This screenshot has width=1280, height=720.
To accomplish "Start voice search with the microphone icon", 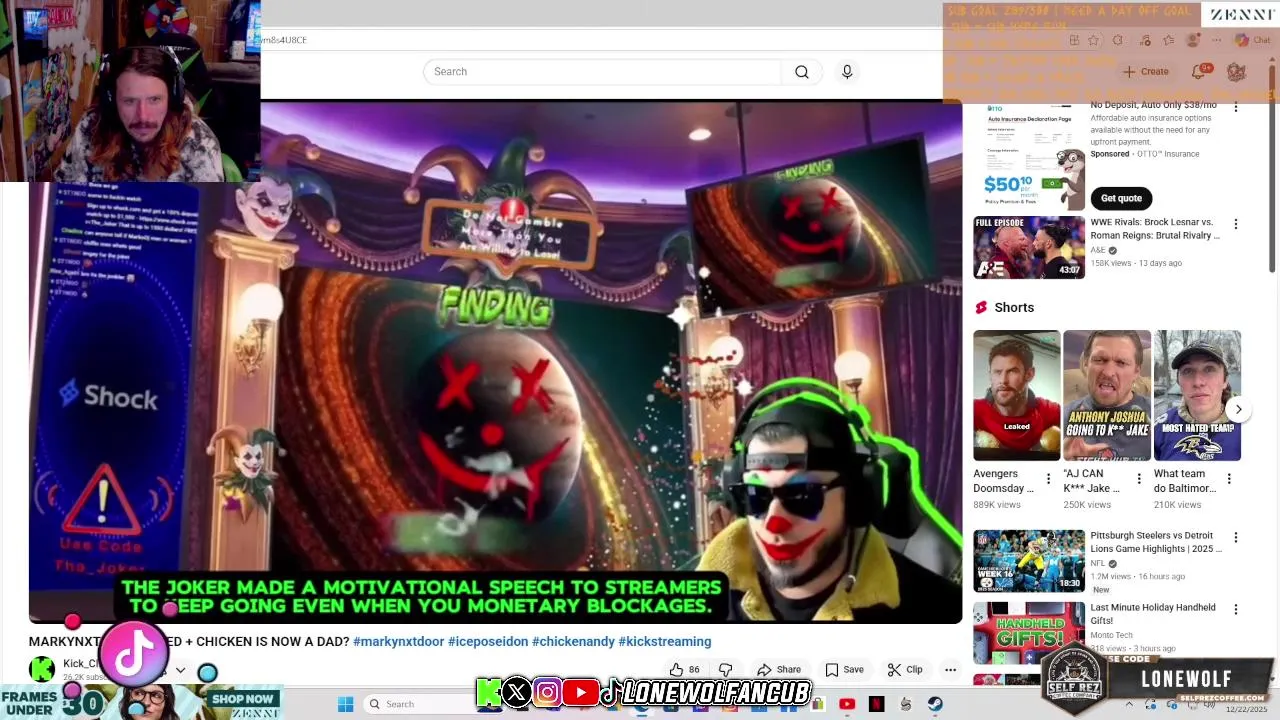I will (x=847, y=72).
